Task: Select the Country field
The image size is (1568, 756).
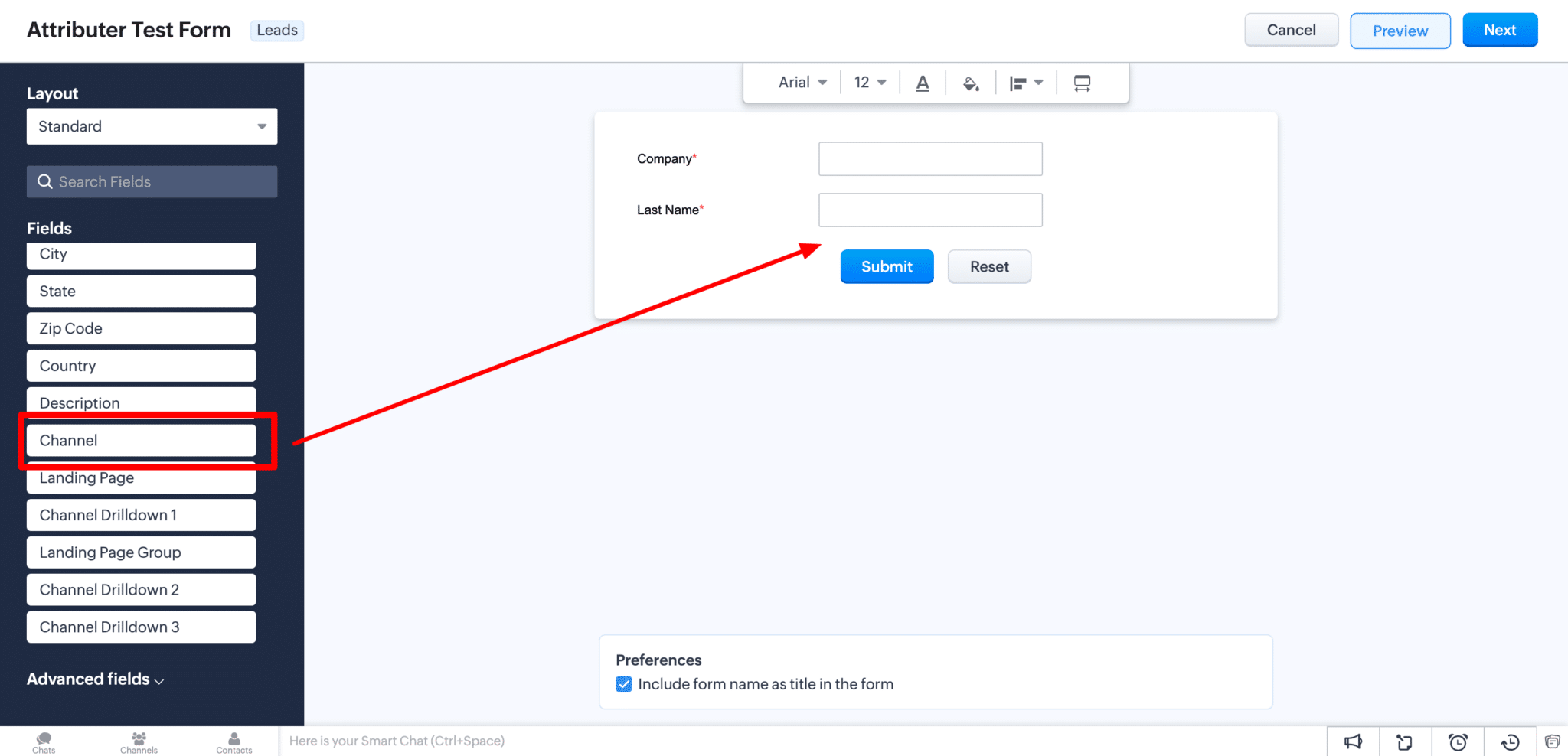Action: (x=142, y=366)
